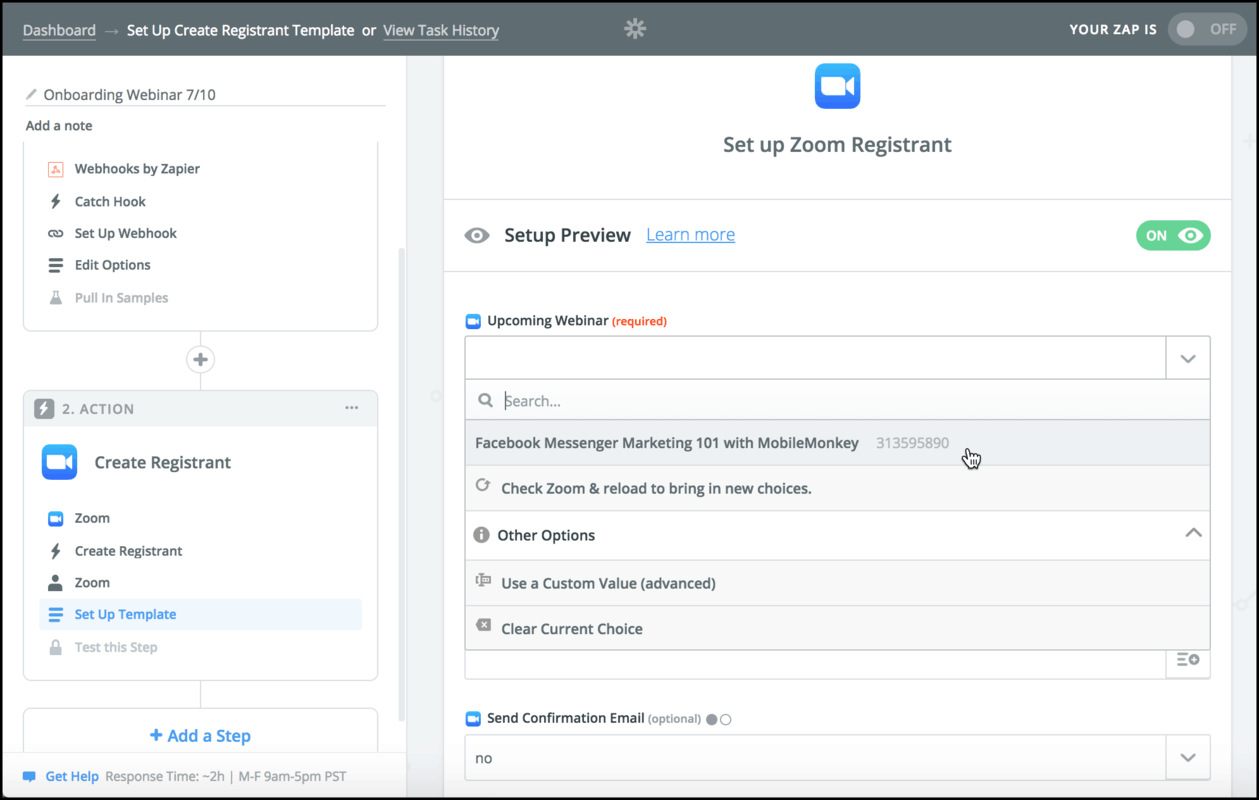Select Catch Hook in trigger step
Image resolution: width=1259 pixels, height=800 pixels.
[x=110, y=201]
